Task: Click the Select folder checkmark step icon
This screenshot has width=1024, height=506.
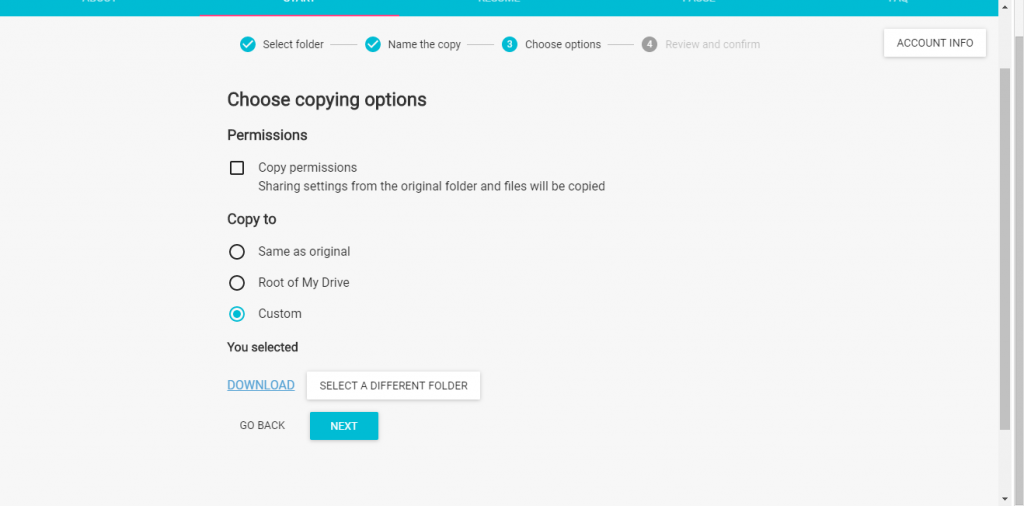Action: (248, 44)
